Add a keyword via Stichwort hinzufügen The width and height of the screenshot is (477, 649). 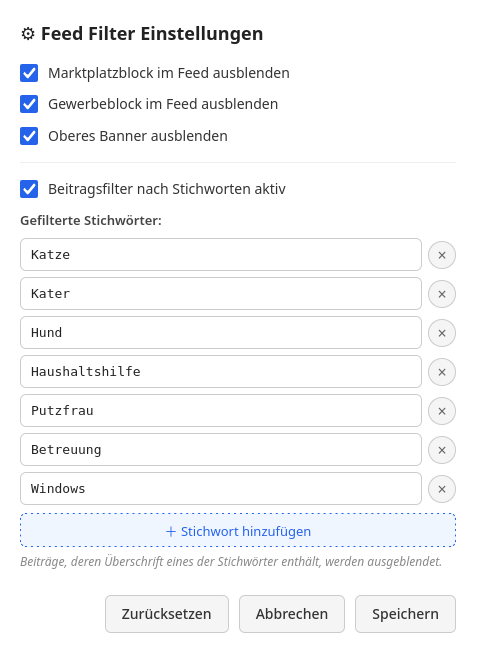click(x=238, y=530)
